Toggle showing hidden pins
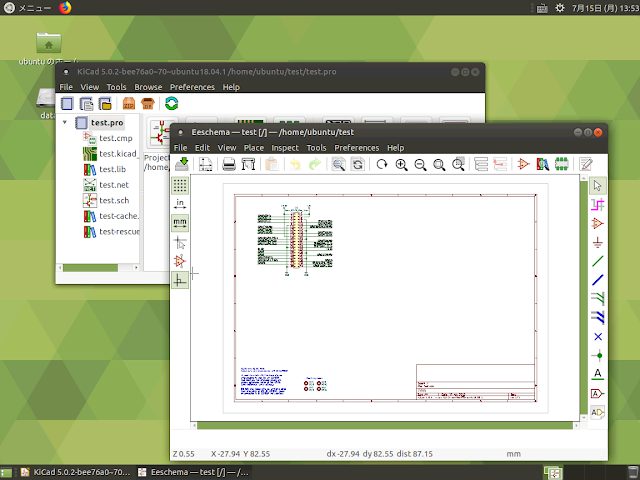 (180, 261)
